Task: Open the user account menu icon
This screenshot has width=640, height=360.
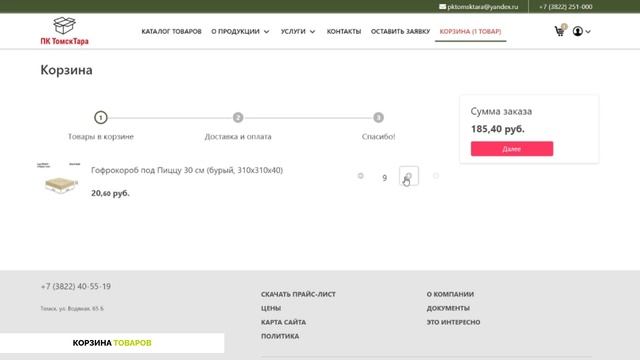Action: coord(577,31)
